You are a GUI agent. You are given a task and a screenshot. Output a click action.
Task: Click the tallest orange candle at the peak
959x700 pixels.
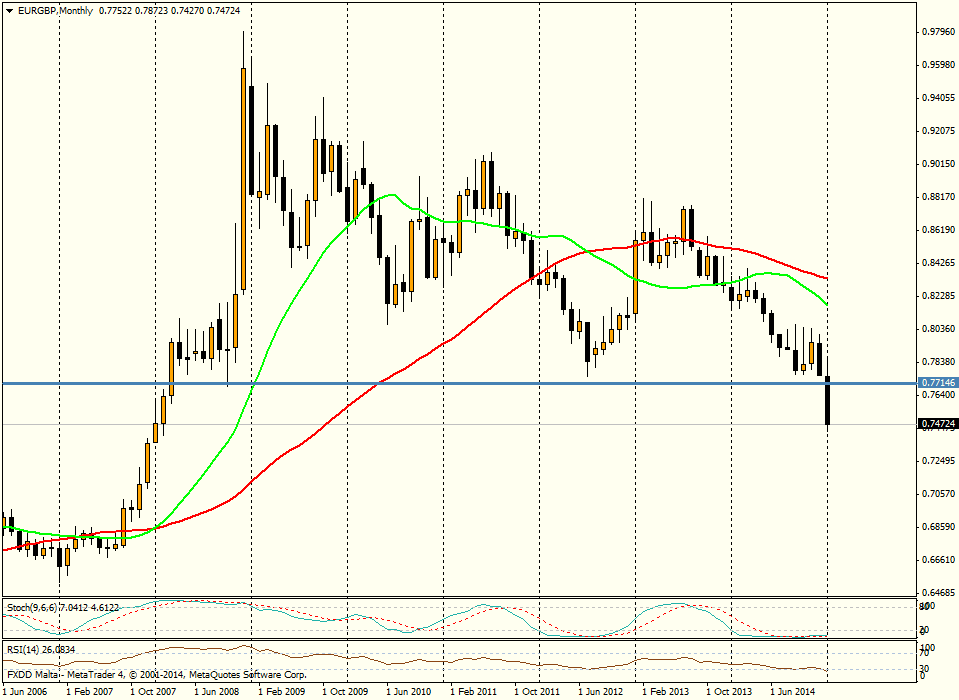(243, 180)
